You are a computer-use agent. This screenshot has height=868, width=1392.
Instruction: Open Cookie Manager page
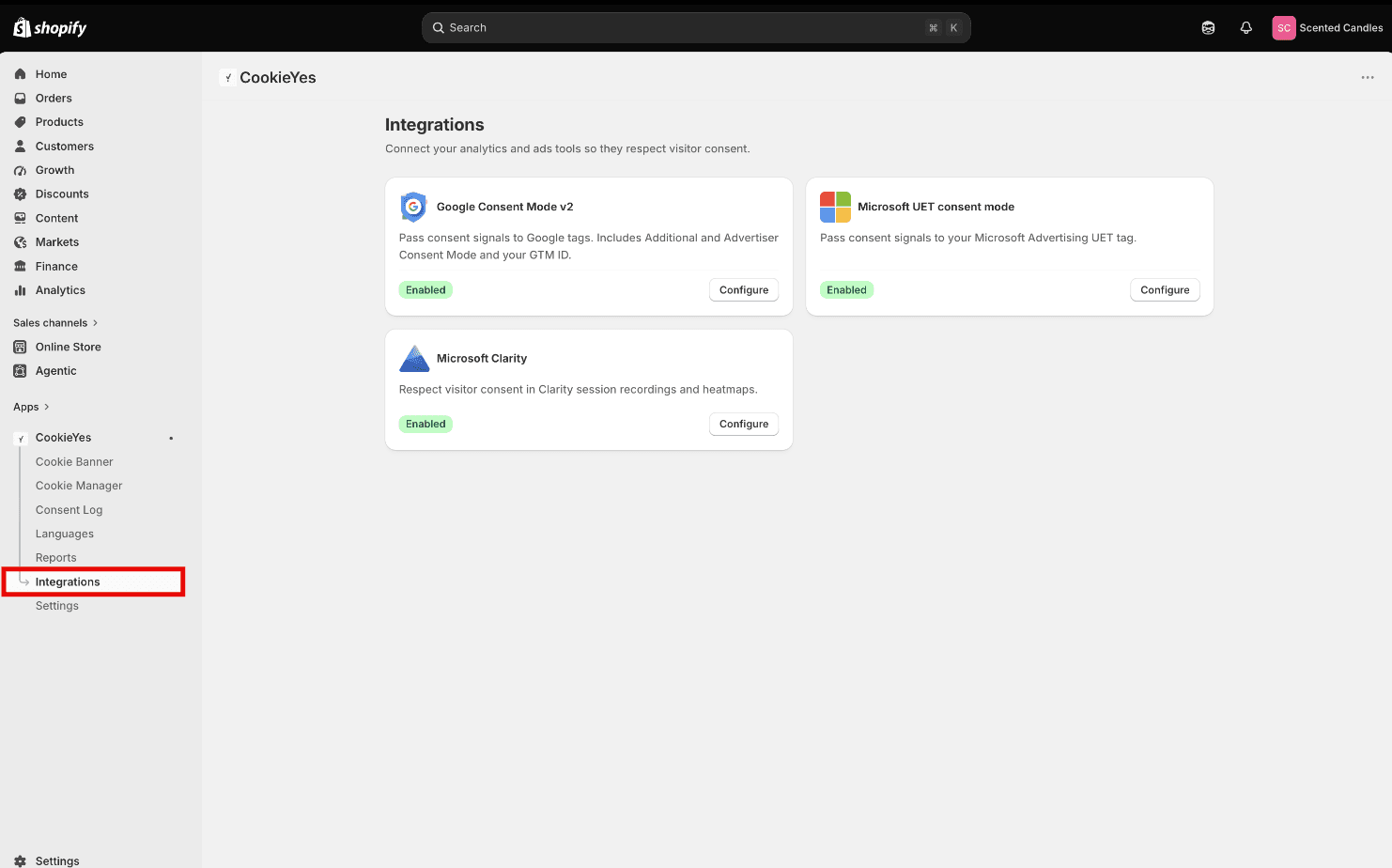[x=79, y=486]
